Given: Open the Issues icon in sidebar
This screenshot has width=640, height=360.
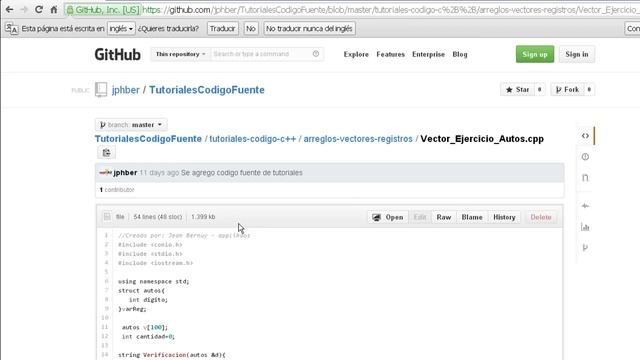Looking at the screenshot, I should coord(585,157).
